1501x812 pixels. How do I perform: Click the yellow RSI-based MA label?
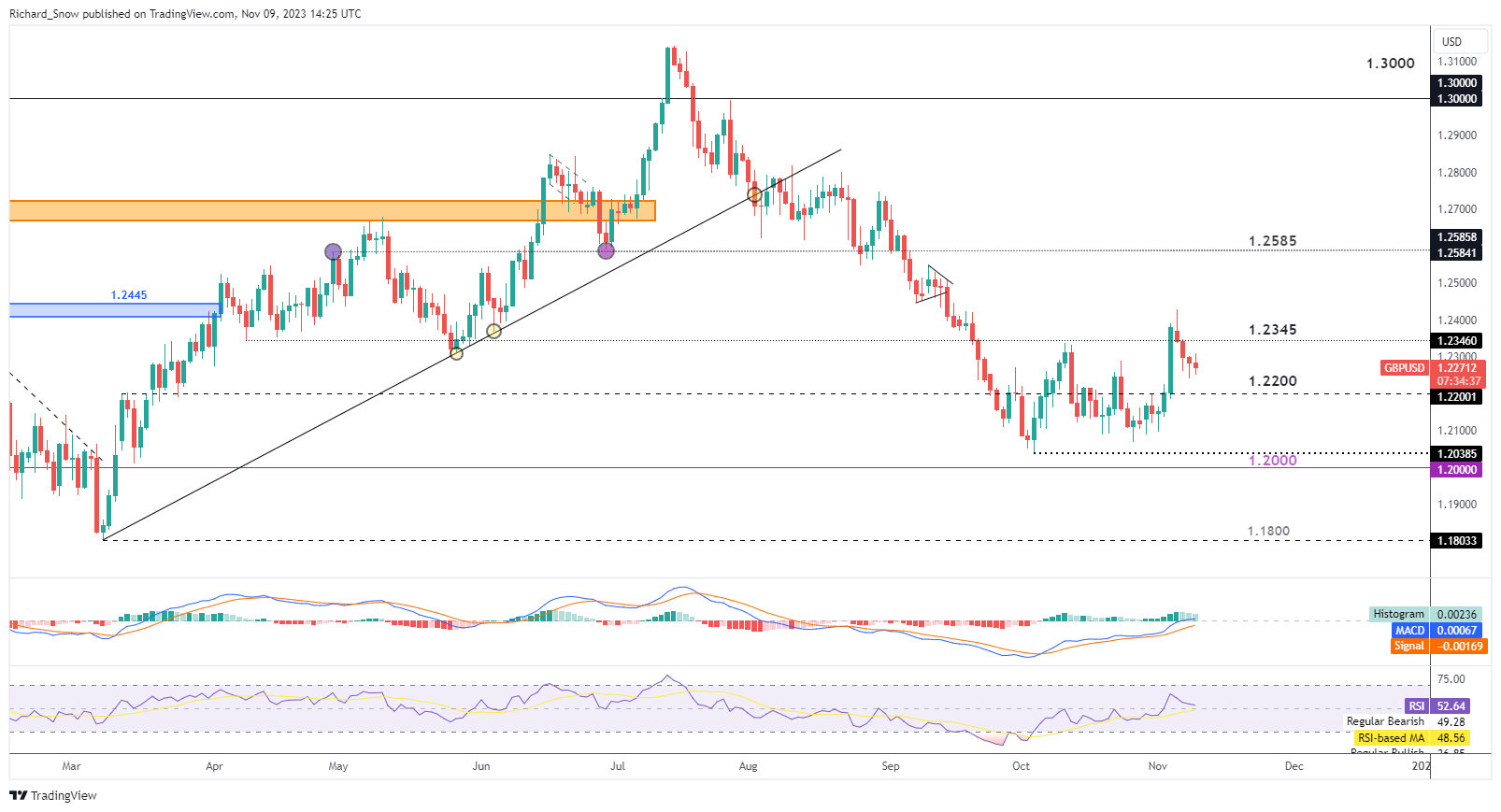[x=1391, y=738]
